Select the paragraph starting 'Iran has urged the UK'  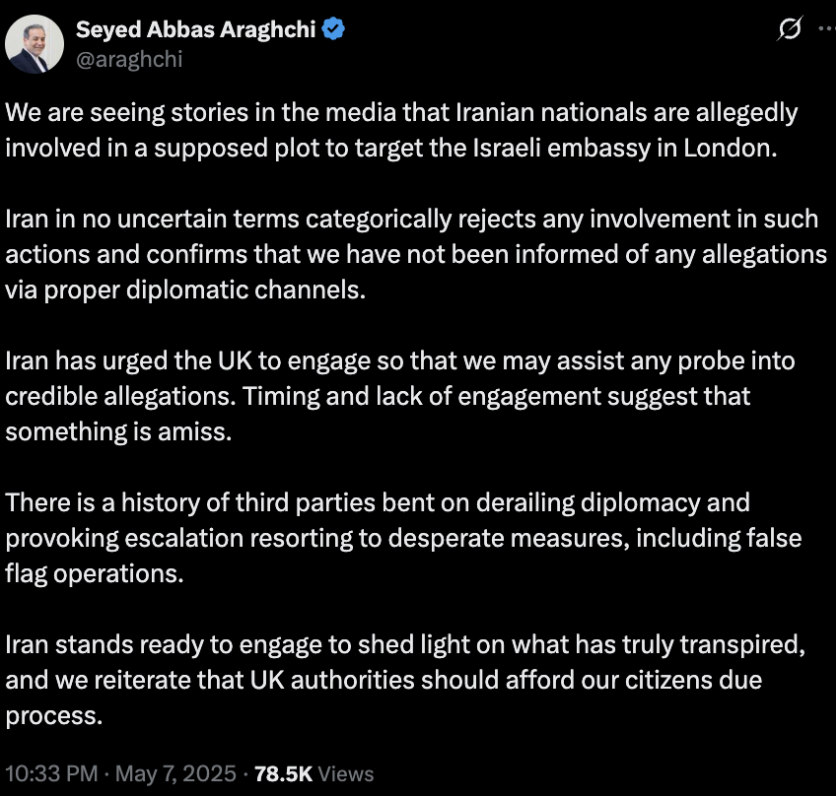point(400,396)
